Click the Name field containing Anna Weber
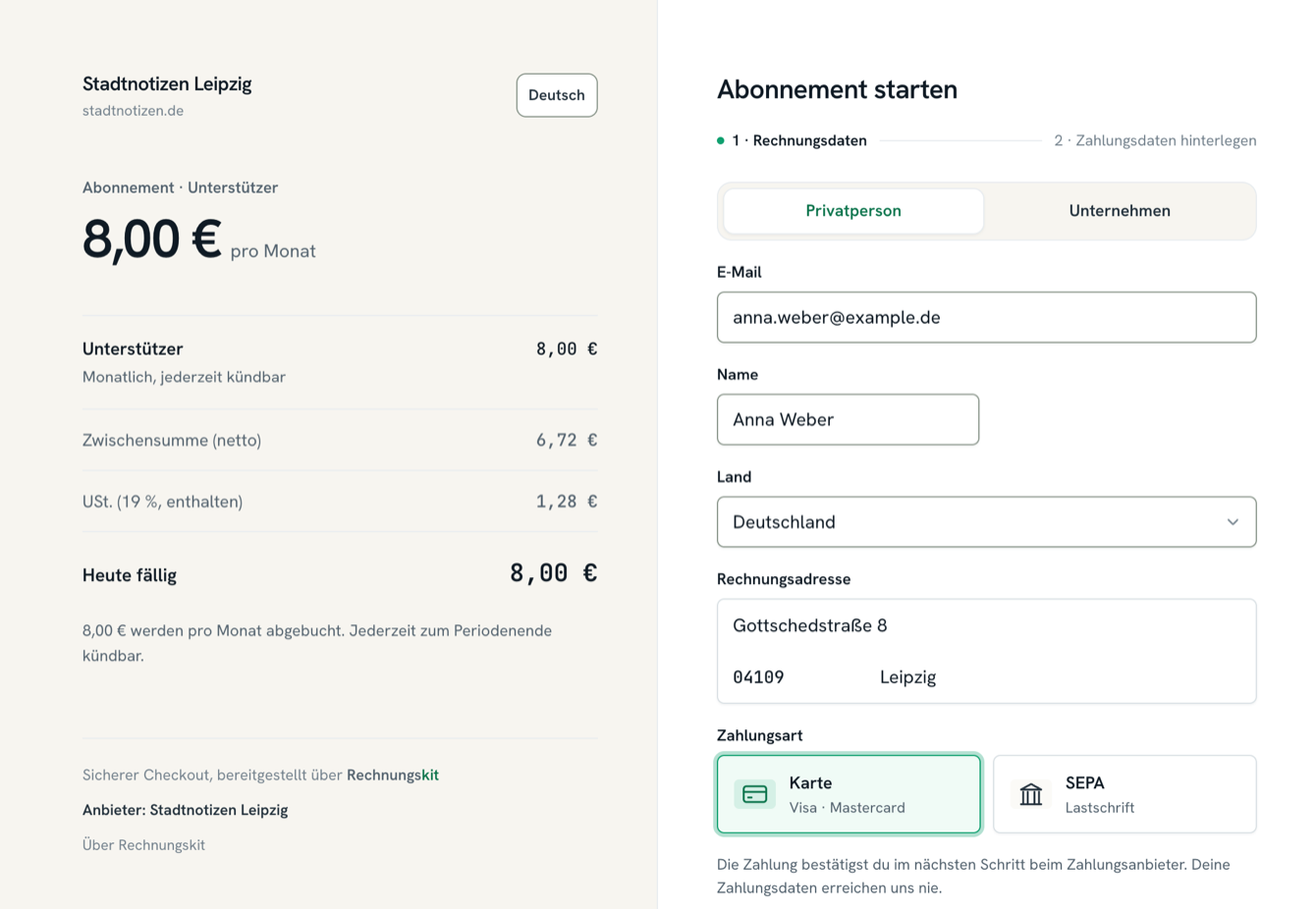 pos(849,419)
